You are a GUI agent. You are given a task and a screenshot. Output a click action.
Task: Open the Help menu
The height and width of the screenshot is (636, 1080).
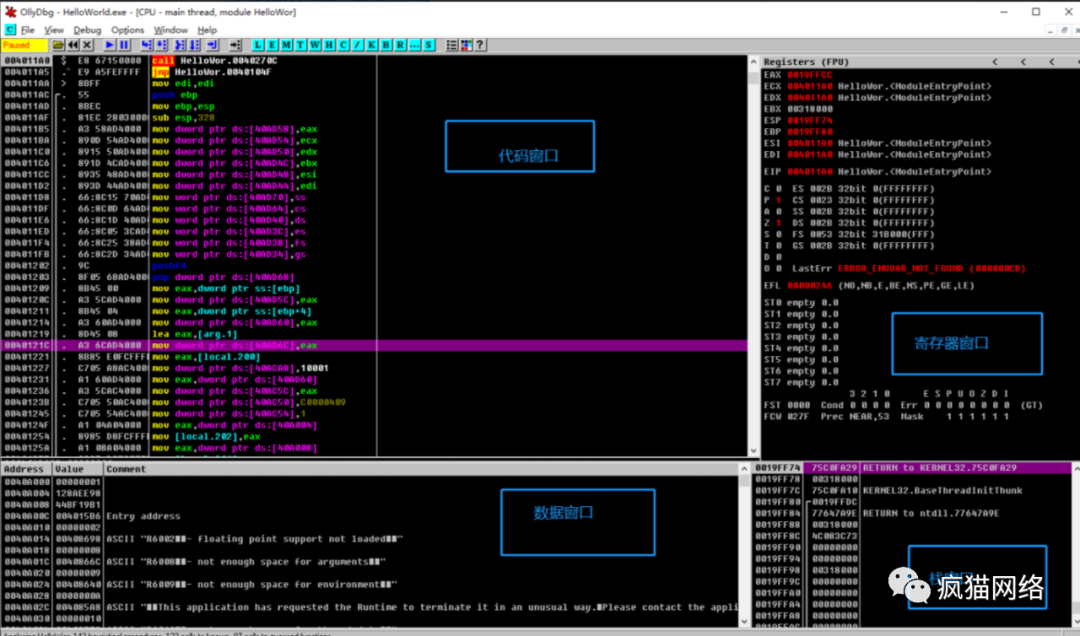pos(207,30)
